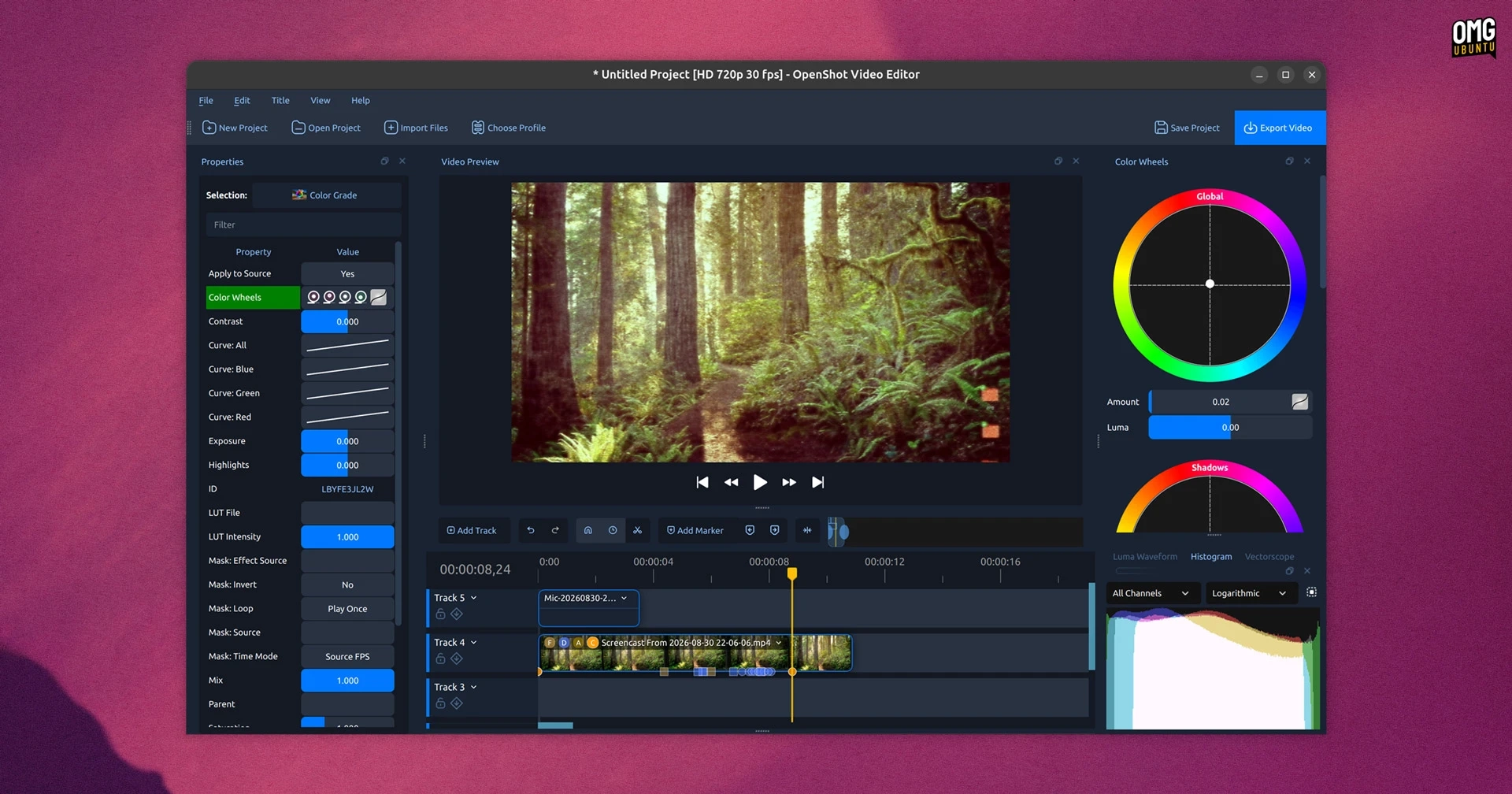Open the curve icon in Color Wheels row

pyautogui.click(x=379, y=297)
